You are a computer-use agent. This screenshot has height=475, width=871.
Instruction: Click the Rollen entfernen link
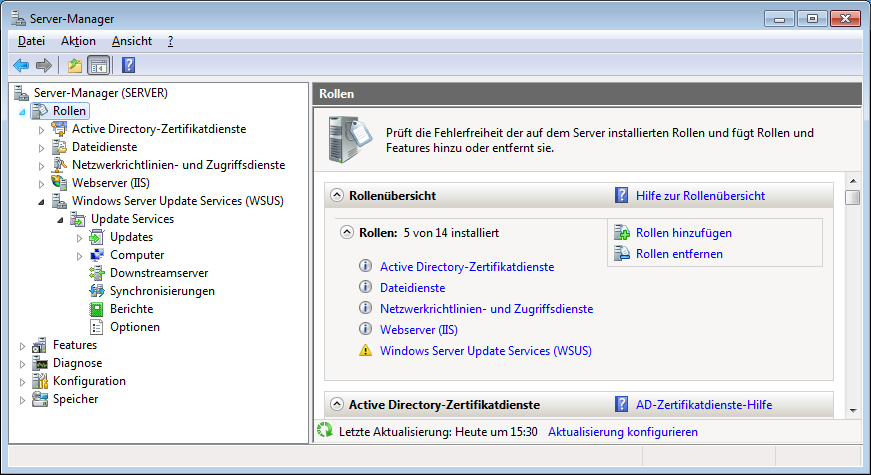[679, 254]
